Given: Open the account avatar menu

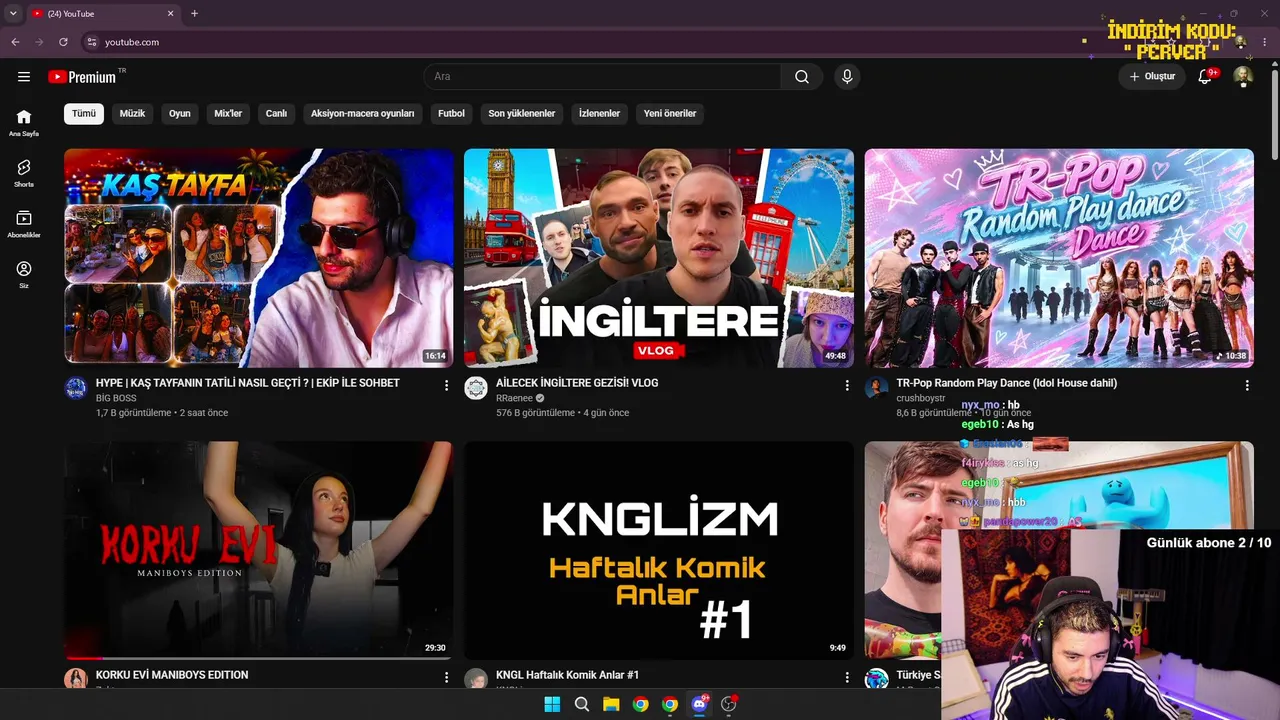Looking at the screenshot, I should tap(1243, 77).
